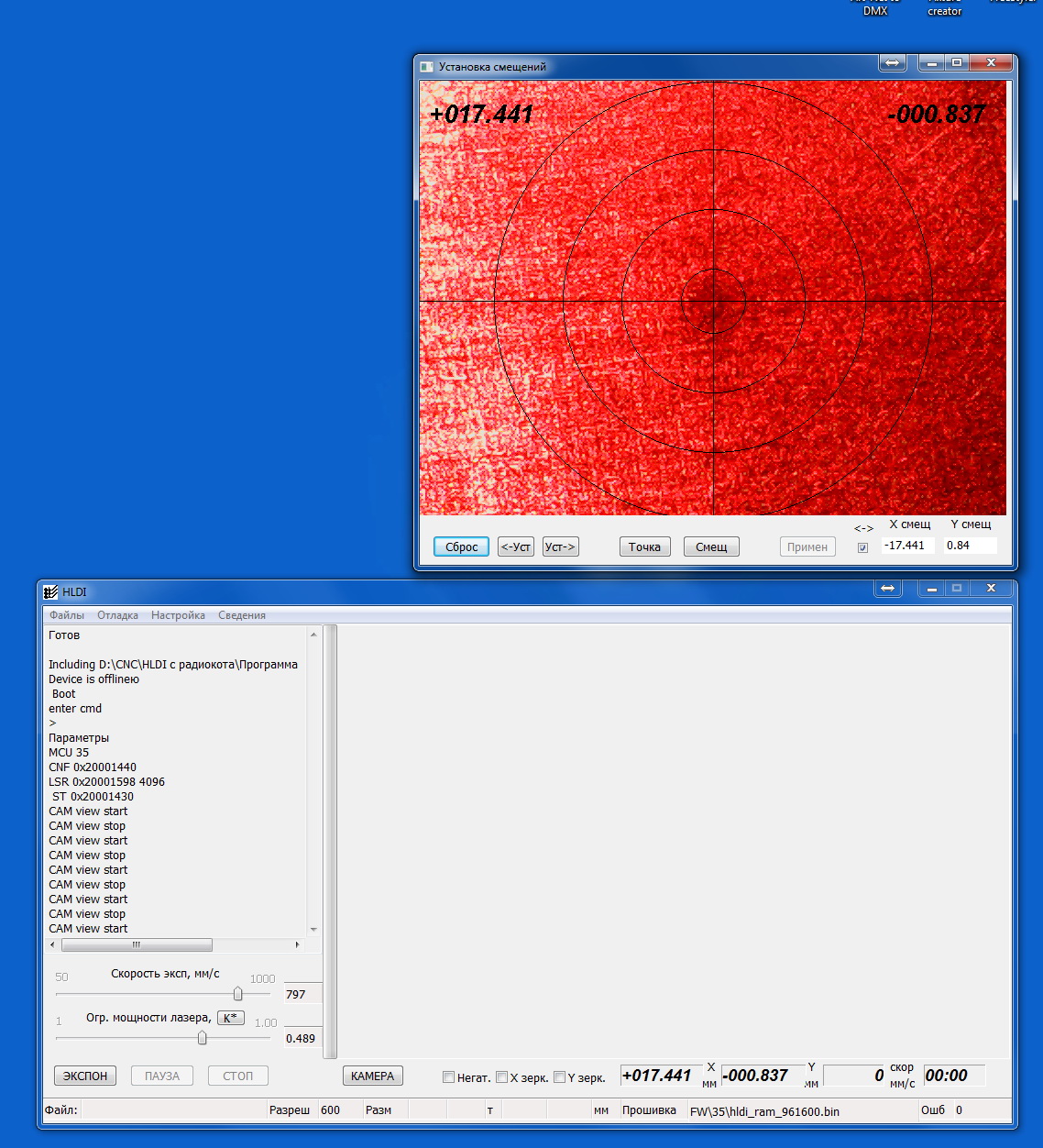Click the log horizontal scroll left arrow

click(52, 944)
